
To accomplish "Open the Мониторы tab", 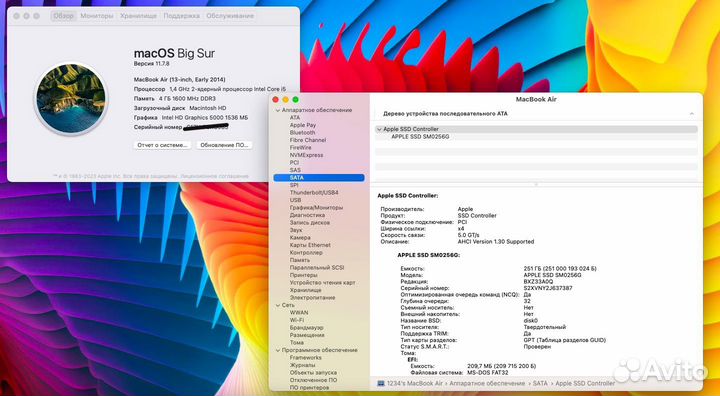I will [x=96, y=16].
